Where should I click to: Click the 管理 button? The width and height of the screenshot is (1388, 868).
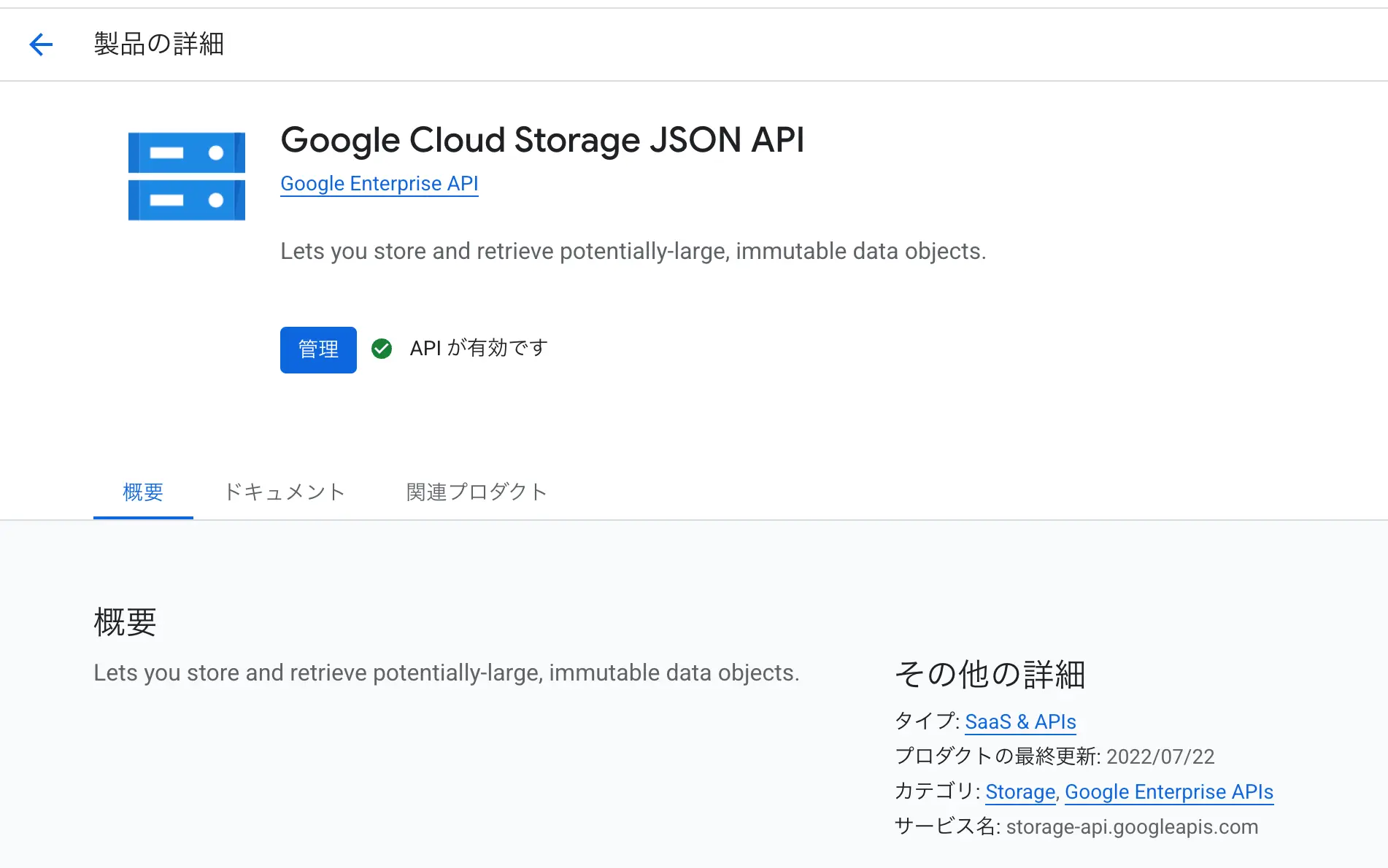(318, 350)
